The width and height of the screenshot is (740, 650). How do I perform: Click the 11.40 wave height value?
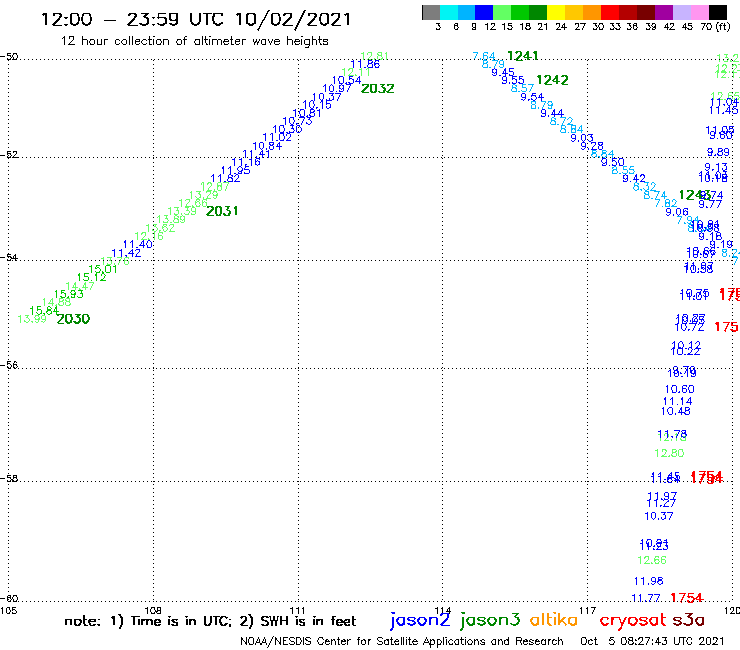[138, 245]
